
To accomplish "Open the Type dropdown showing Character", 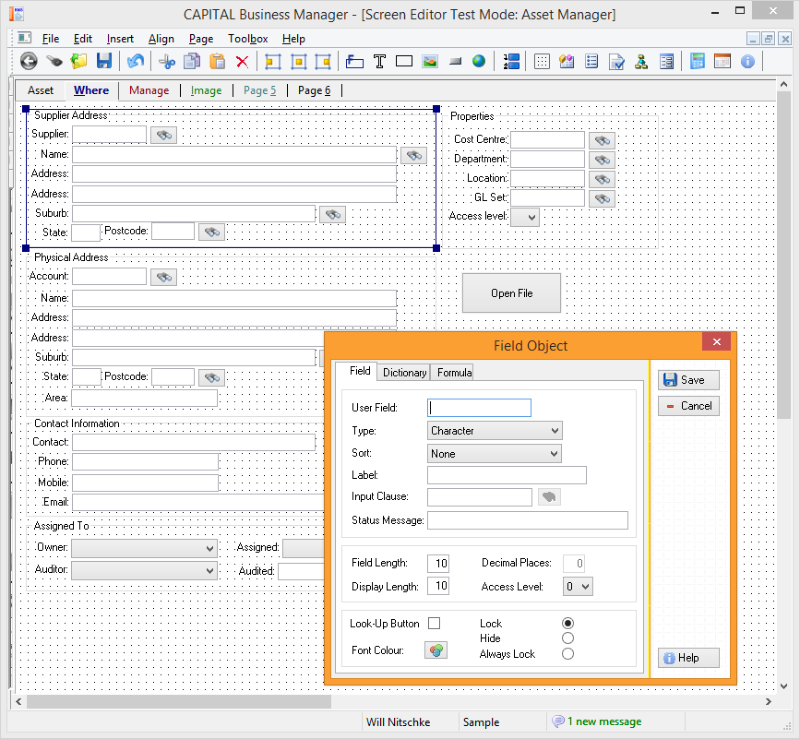I will click(x=494, y=431).
